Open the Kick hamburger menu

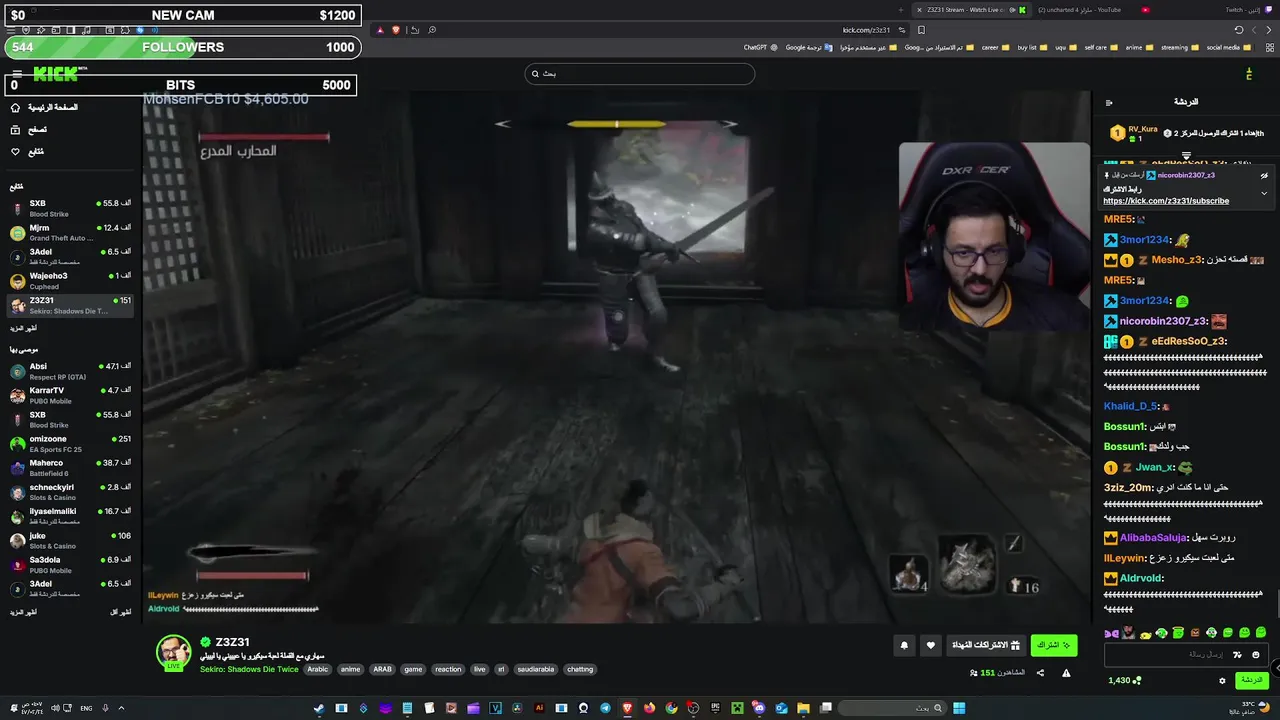point(16,74)
